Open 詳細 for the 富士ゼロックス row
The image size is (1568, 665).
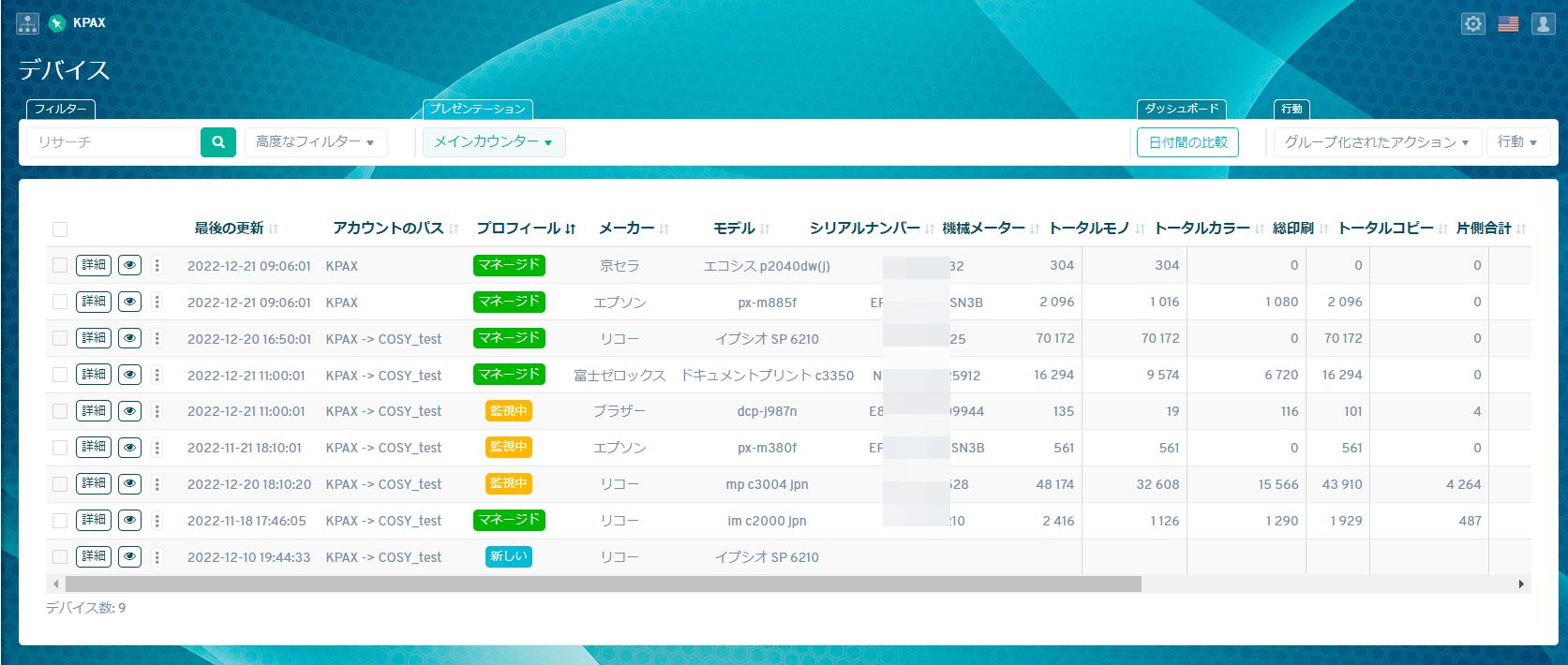tap(94, 375)
